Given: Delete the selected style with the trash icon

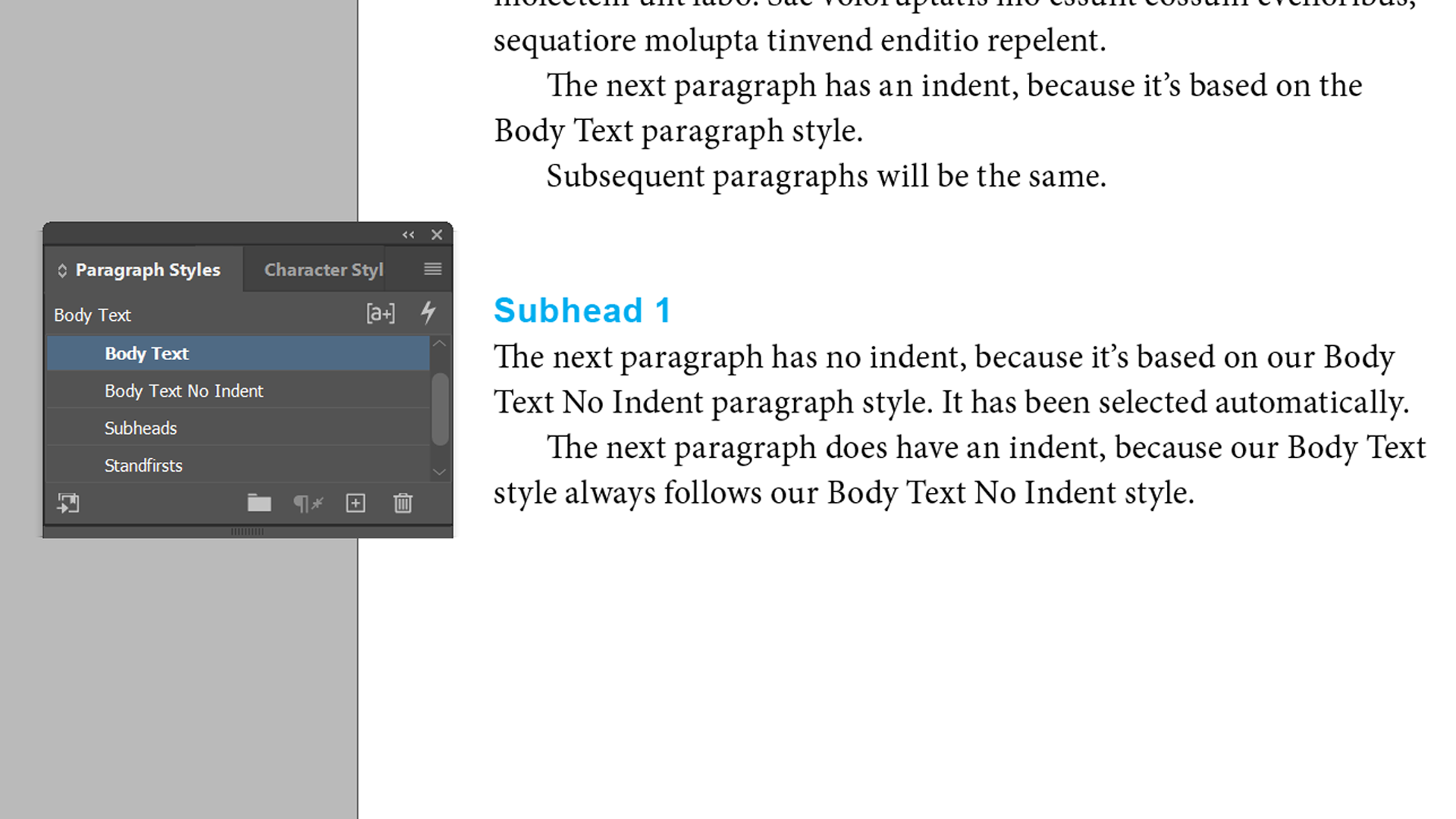Looking at the screenshot, I should coord(403,503).
